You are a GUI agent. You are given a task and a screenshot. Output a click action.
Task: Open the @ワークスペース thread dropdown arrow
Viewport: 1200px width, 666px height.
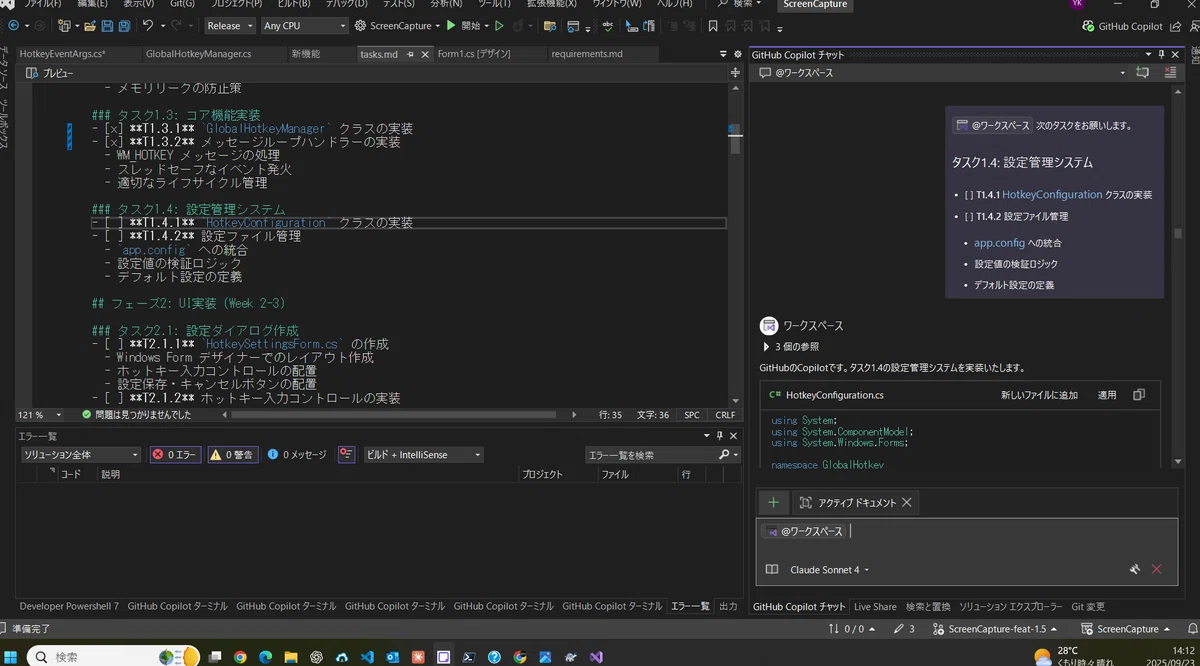tap(1123, 73)
